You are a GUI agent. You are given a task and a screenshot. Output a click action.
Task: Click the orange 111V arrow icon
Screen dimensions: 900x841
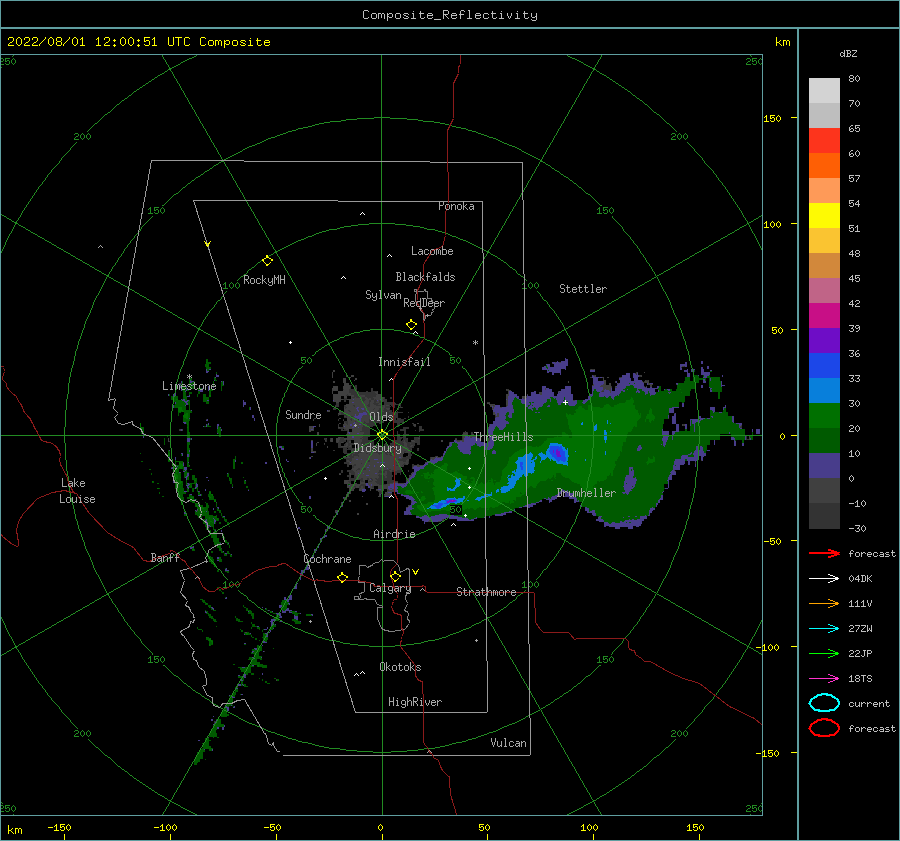(824, 603)
